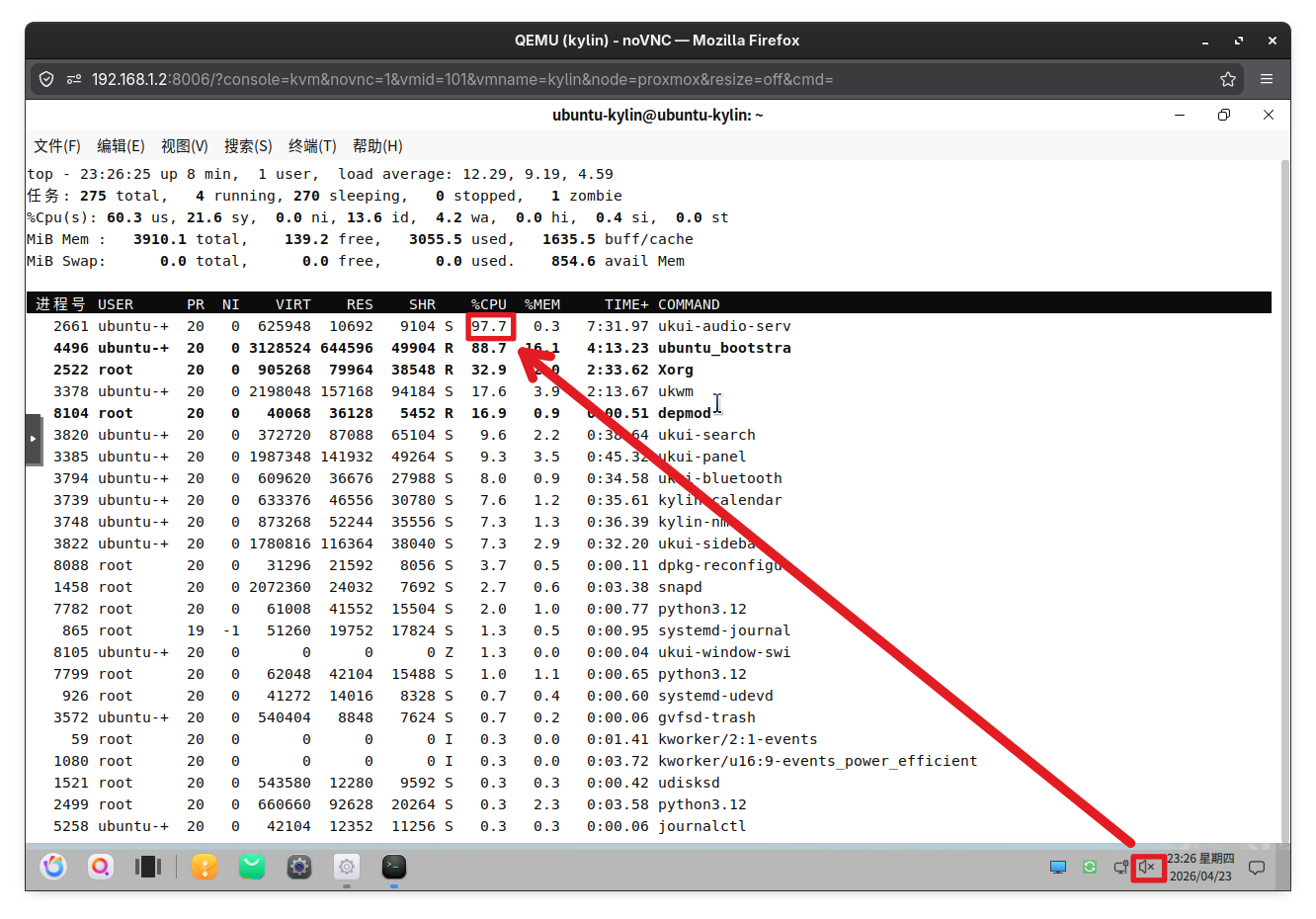The width and height of the screenshot is (1316, 919).
Task: Open the 帮助(H) menu
Action: pyautogui.click(x=377, y=146)
